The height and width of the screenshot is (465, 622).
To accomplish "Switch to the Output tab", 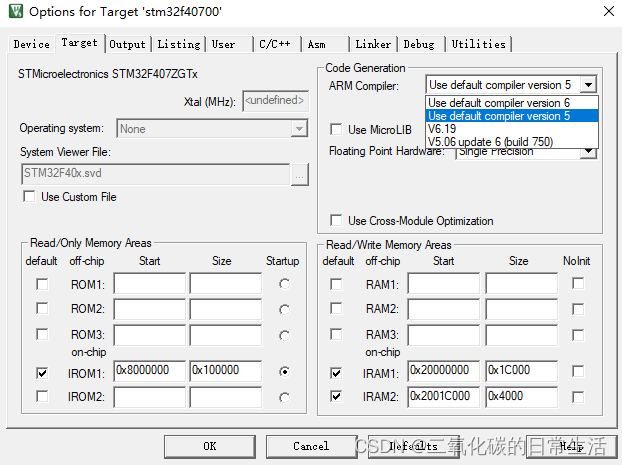I will pyautogui.click(x=127, y=44).
